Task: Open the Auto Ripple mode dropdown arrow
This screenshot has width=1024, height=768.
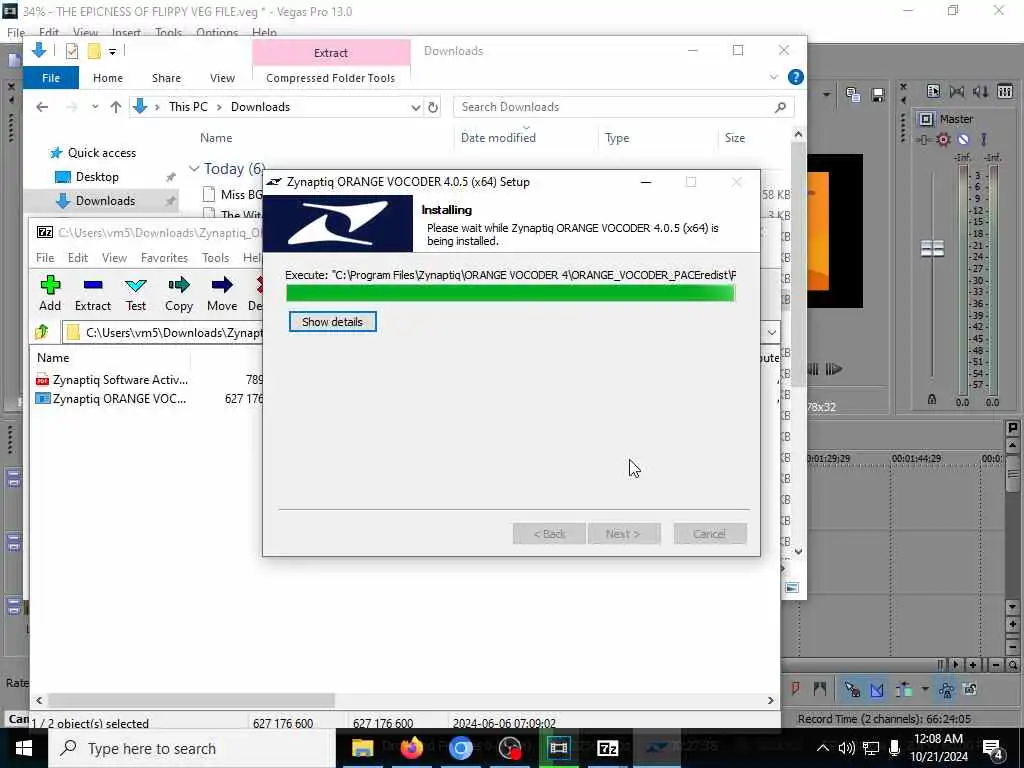Action: [x=924, y=689]
